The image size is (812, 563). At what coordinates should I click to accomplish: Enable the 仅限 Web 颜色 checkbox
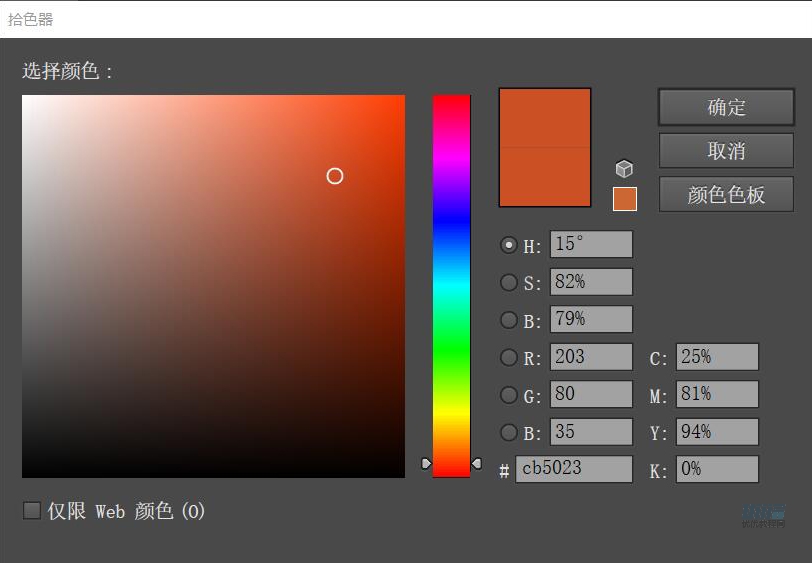click(x=32, y=511)
